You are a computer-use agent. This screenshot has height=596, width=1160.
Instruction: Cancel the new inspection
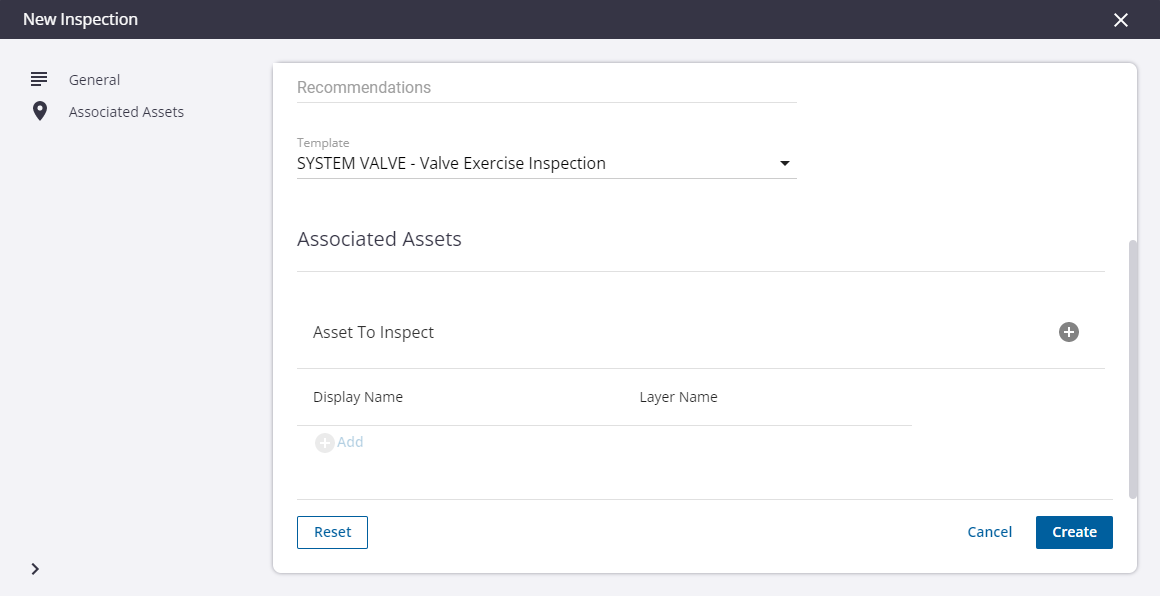click(989, 532)
